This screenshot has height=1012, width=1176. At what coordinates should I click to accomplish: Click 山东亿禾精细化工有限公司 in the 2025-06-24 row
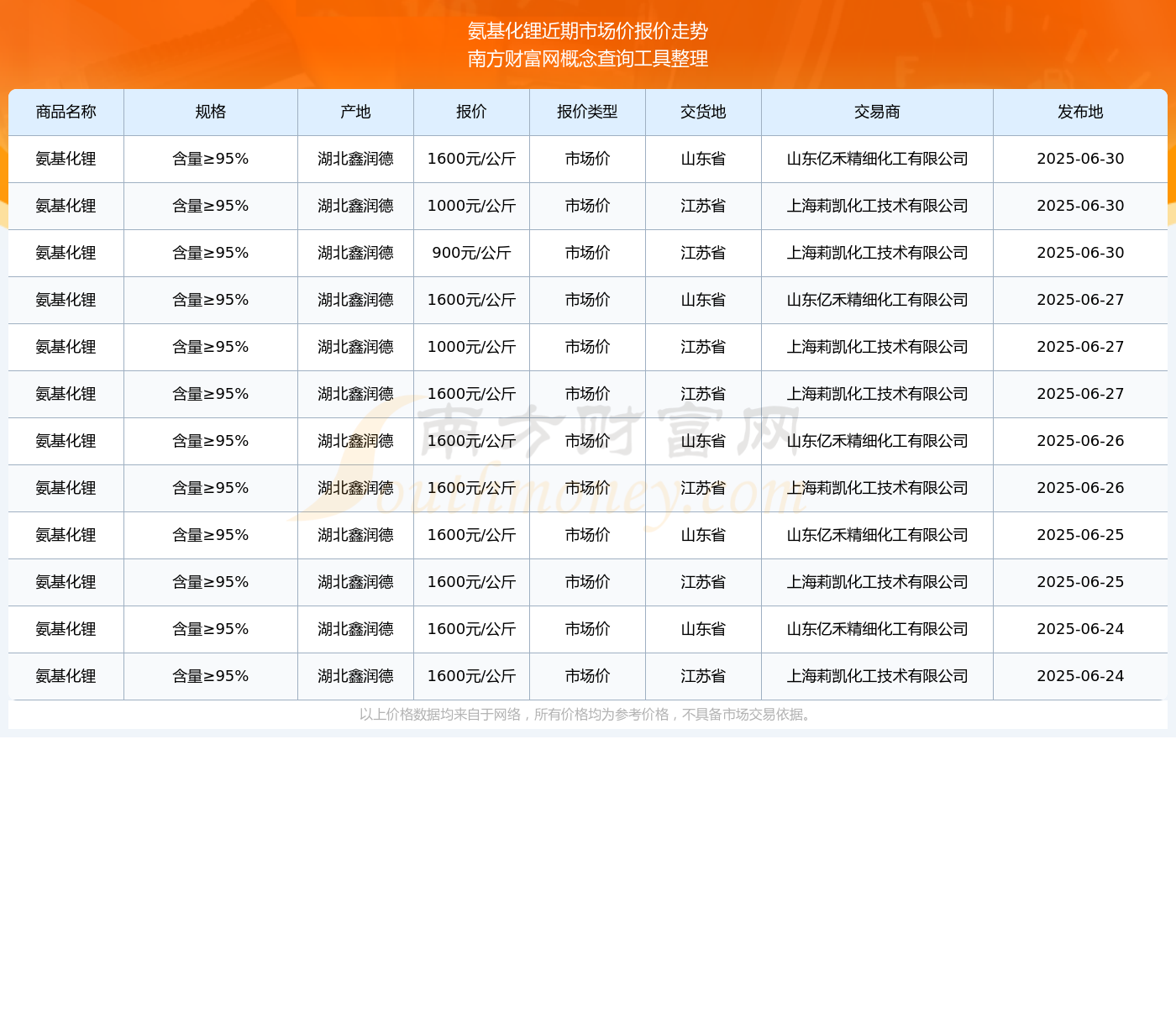point(877,629)
